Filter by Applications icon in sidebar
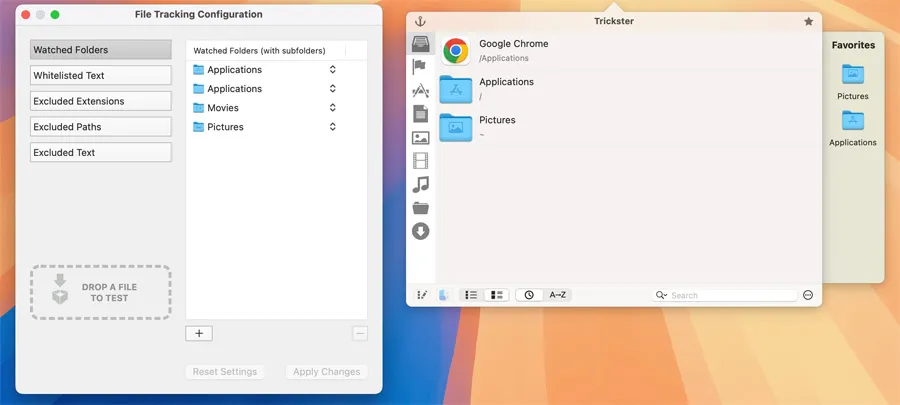 click(x=421, y=91)
